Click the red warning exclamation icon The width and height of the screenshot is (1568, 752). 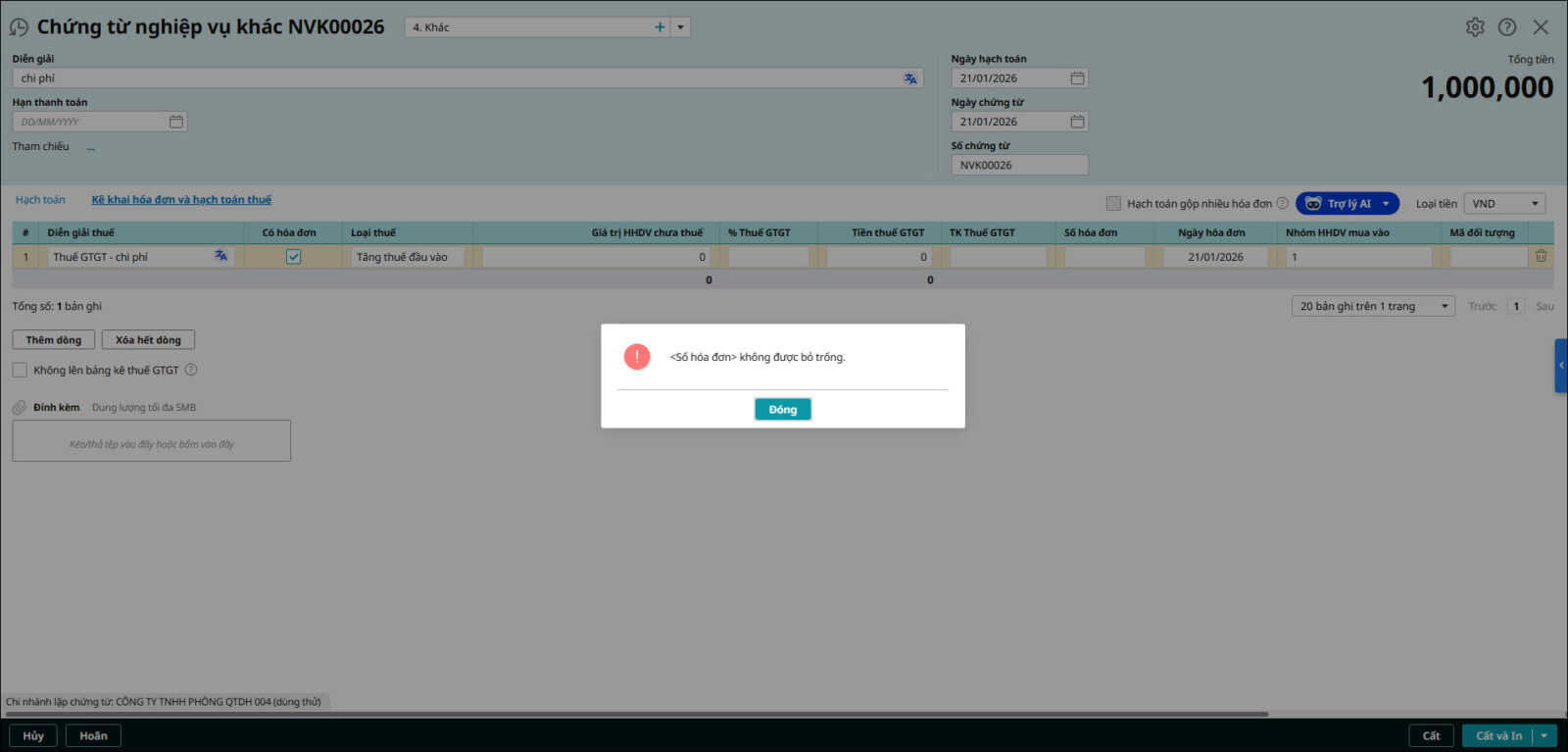pos(637,356)
